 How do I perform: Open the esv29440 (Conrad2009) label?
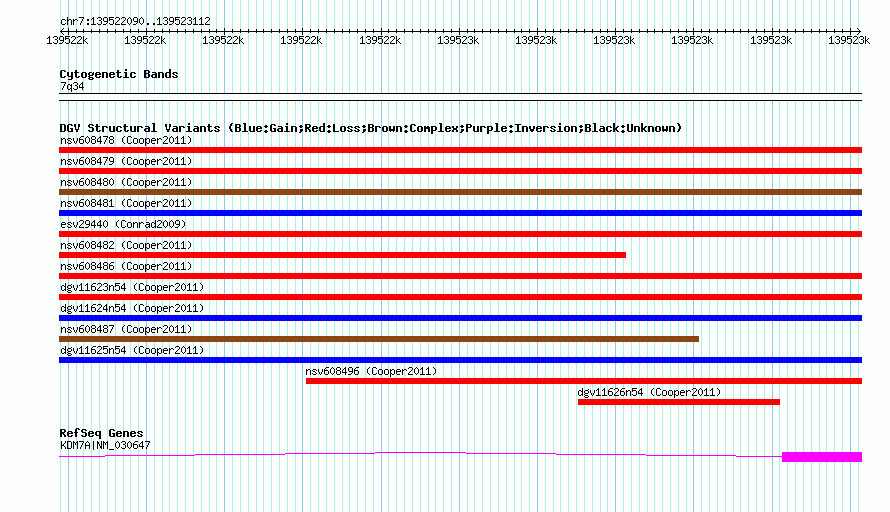123,224
